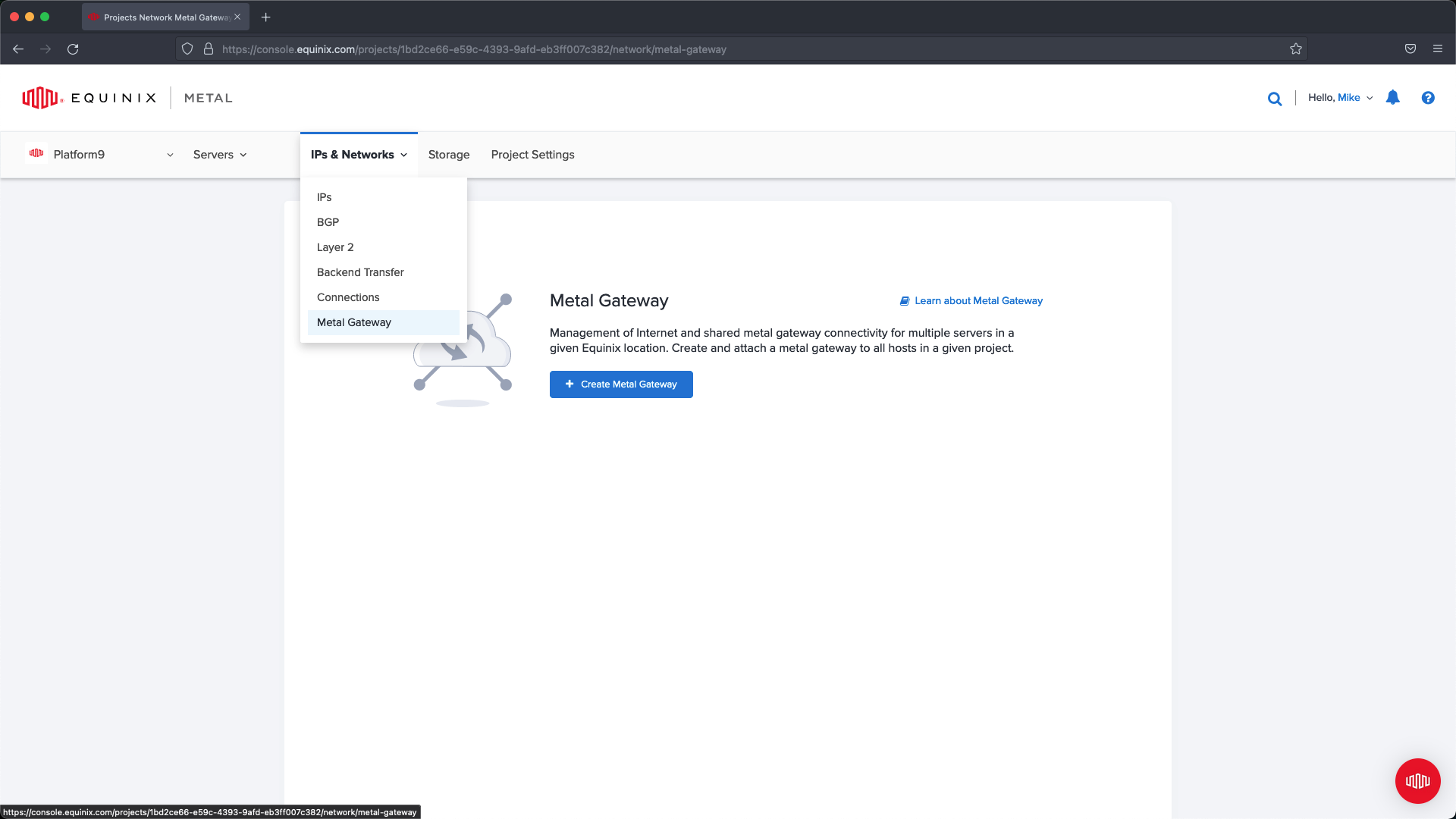
Task: Open the Pocket save icon
Action: click(x=1410, y=49)
